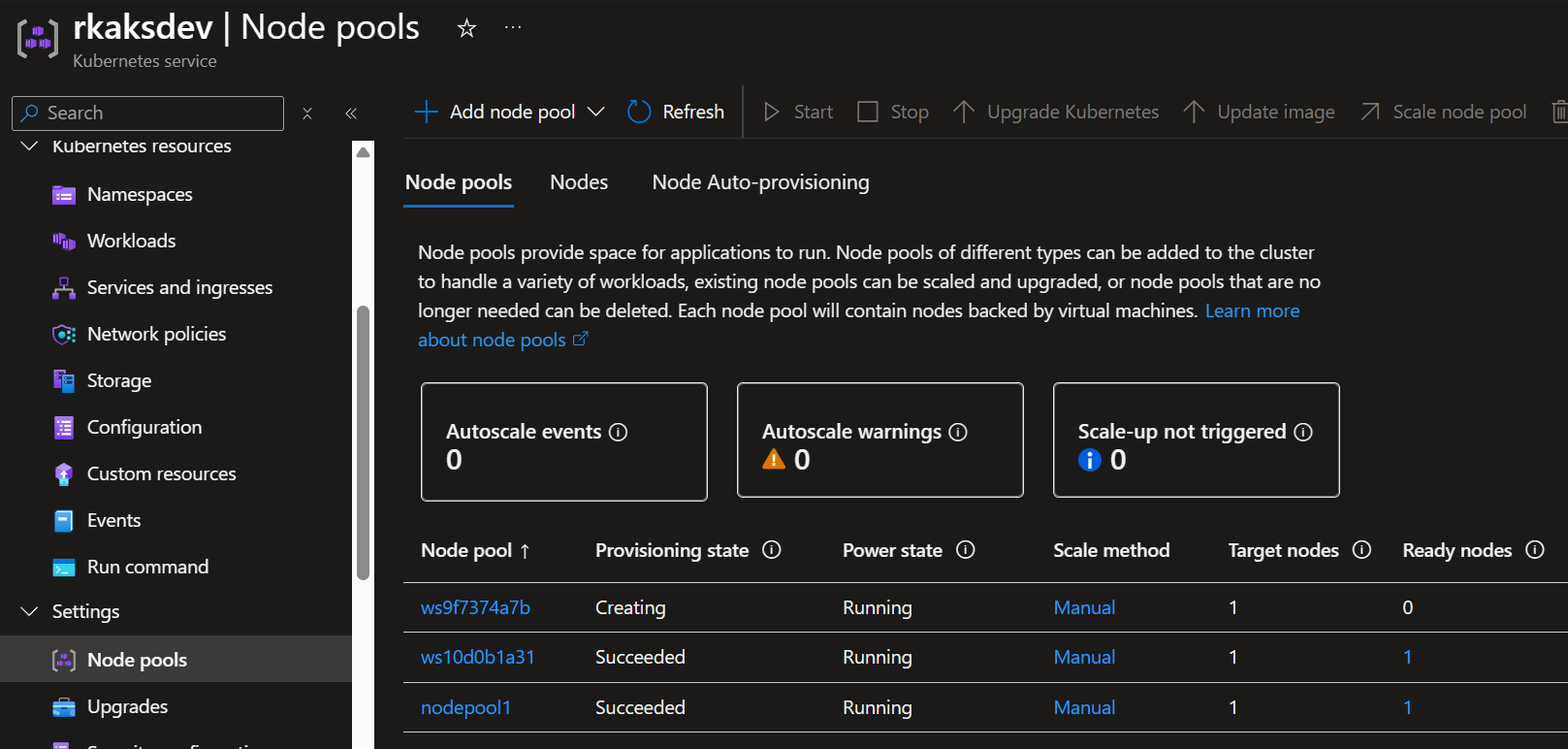Favorite this page with the star icon

coord(466,28)
